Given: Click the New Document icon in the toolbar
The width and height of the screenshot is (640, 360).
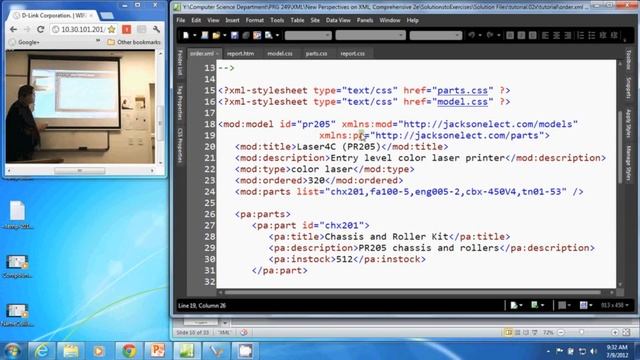Looking at the screenshot, I should [186, 36].
